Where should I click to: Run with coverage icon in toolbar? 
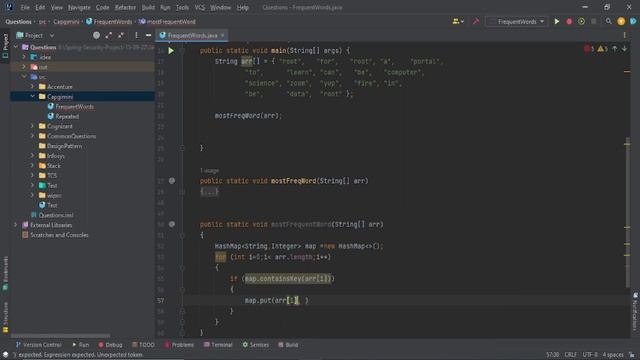[x=581, y=21]
